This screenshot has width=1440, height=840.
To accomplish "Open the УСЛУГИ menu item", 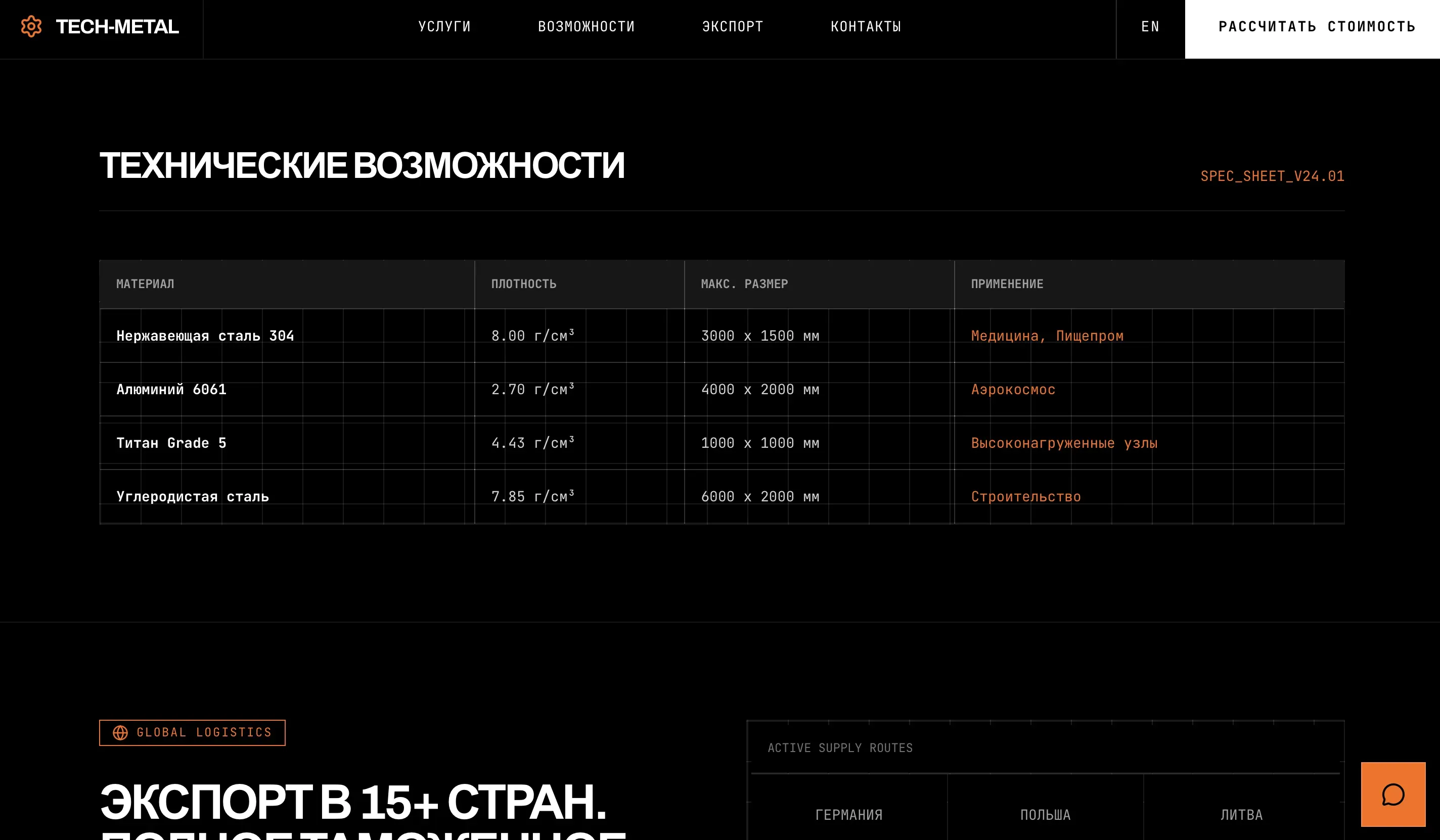I will click(444, 26).
